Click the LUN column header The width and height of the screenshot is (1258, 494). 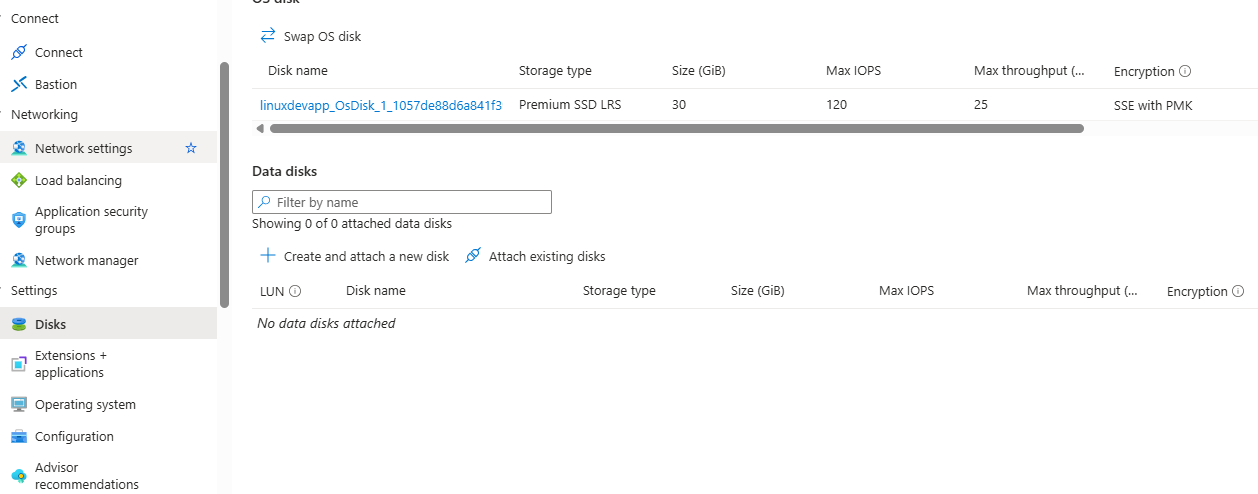(272, 291)
